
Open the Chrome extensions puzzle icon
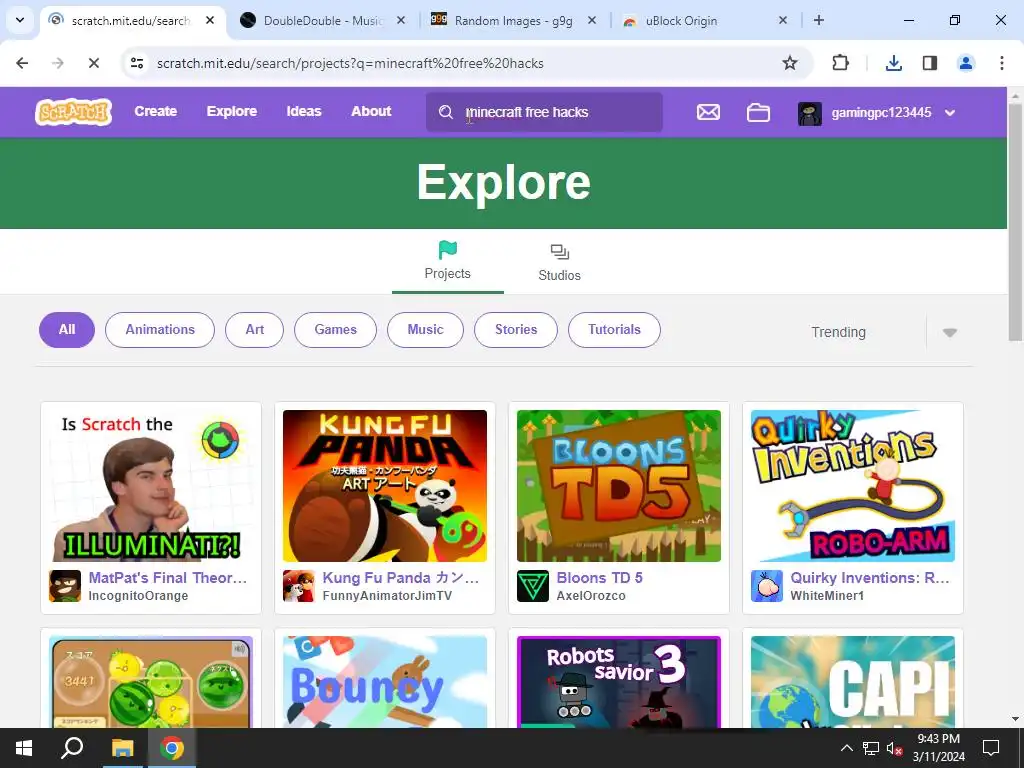coord(840,63)
